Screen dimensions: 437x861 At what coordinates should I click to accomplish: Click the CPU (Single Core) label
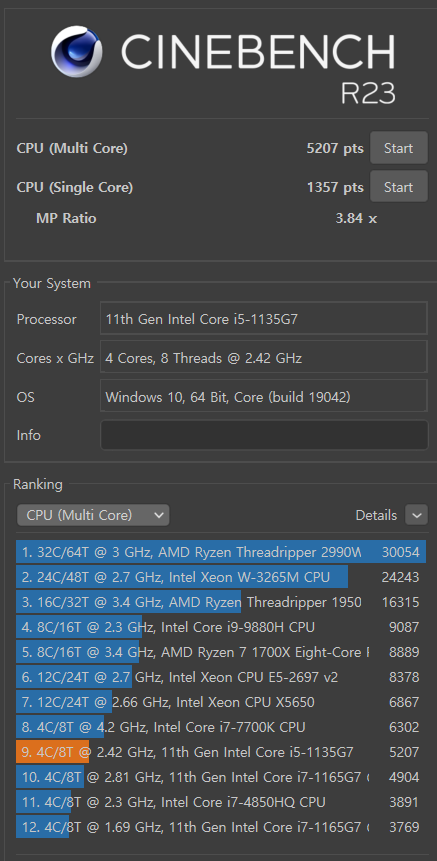75,187
